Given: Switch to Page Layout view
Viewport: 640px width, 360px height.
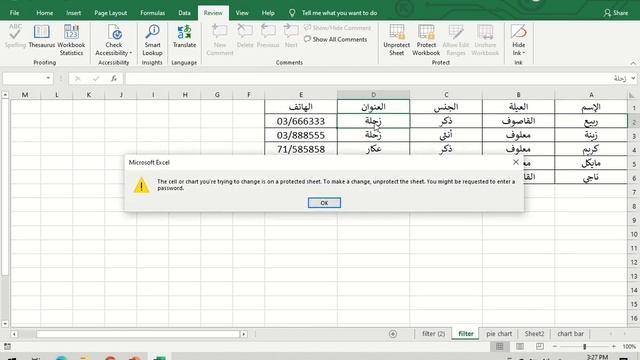Looking at the screenshot, I should [520, 347].
